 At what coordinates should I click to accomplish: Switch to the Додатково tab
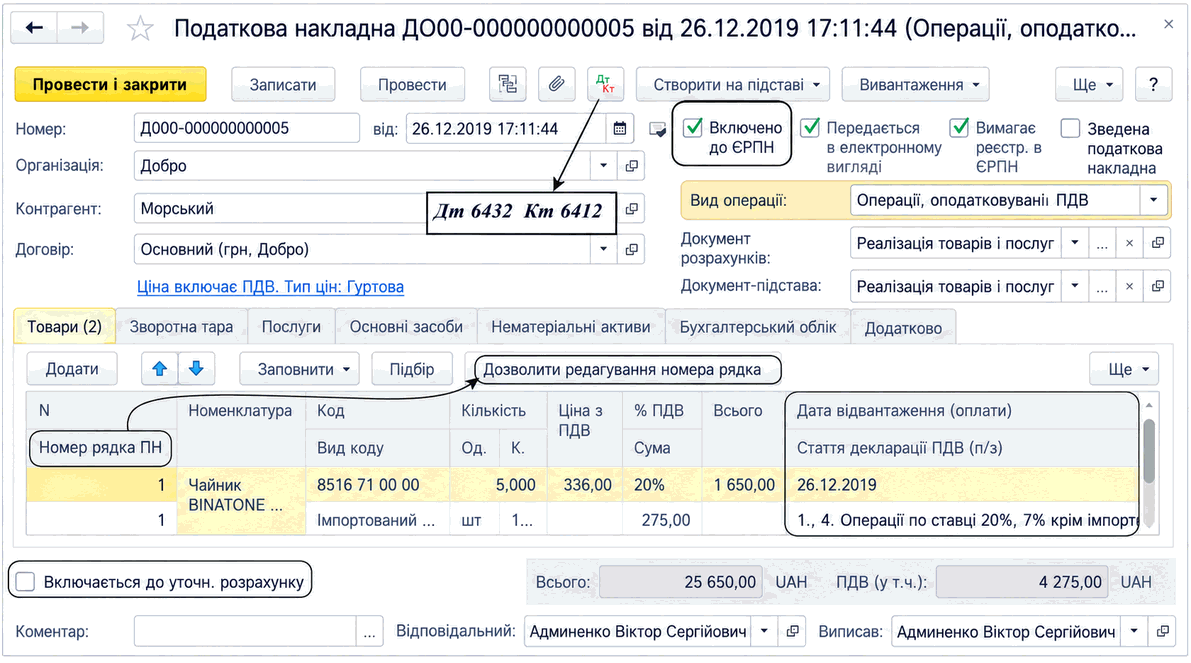pos(903,327)
